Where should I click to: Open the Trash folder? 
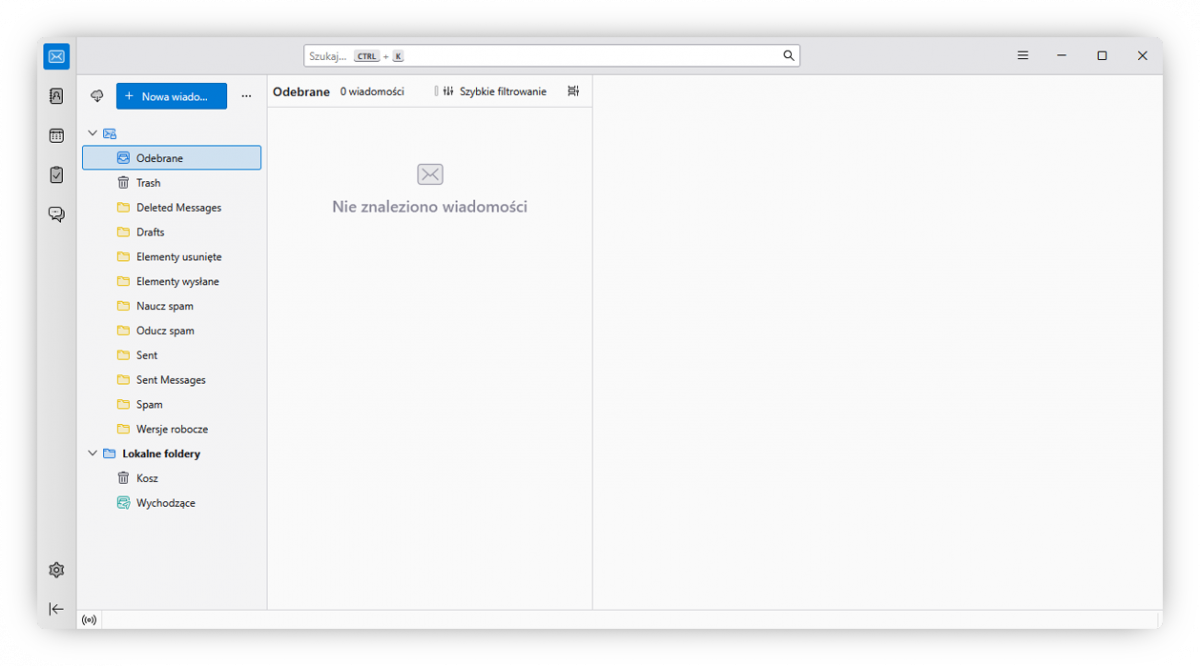click(x=147, y=182)
